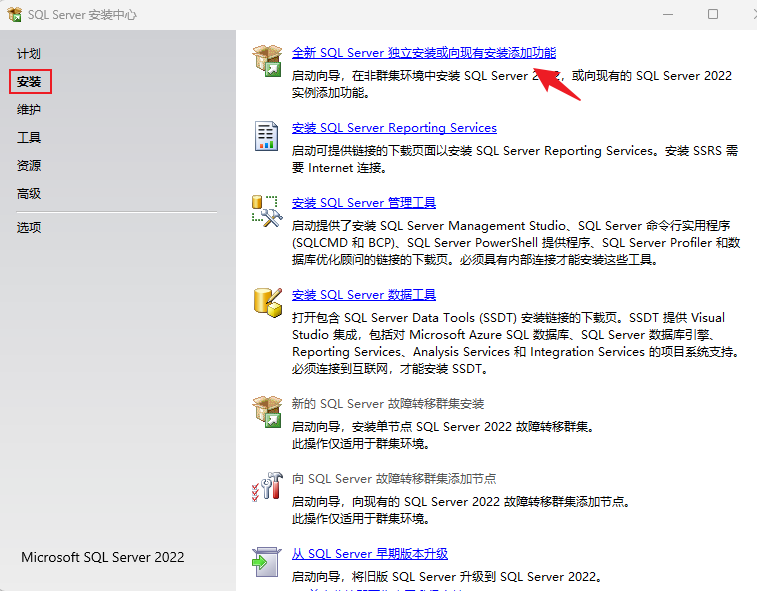757x591 pixels.
Task: Minimize the SQL Server 安装中心 window
Action: pyautogui.click(x=668, y=14)
